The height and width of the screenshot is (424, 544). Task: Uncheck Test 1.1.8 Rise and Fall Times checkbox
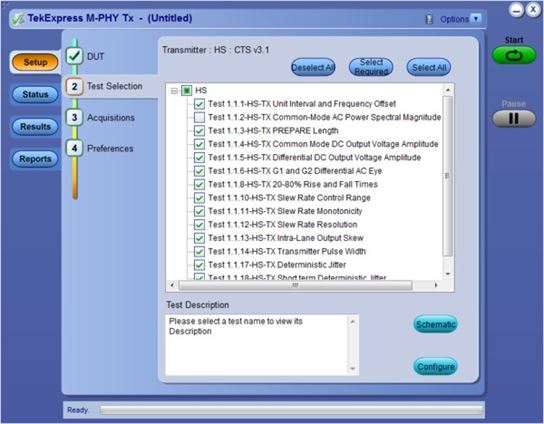199,184
